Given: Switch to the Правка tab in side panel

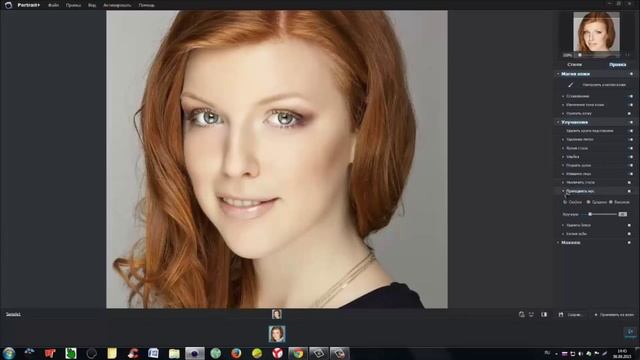Looking at the screenshot, I should [618, 64].
